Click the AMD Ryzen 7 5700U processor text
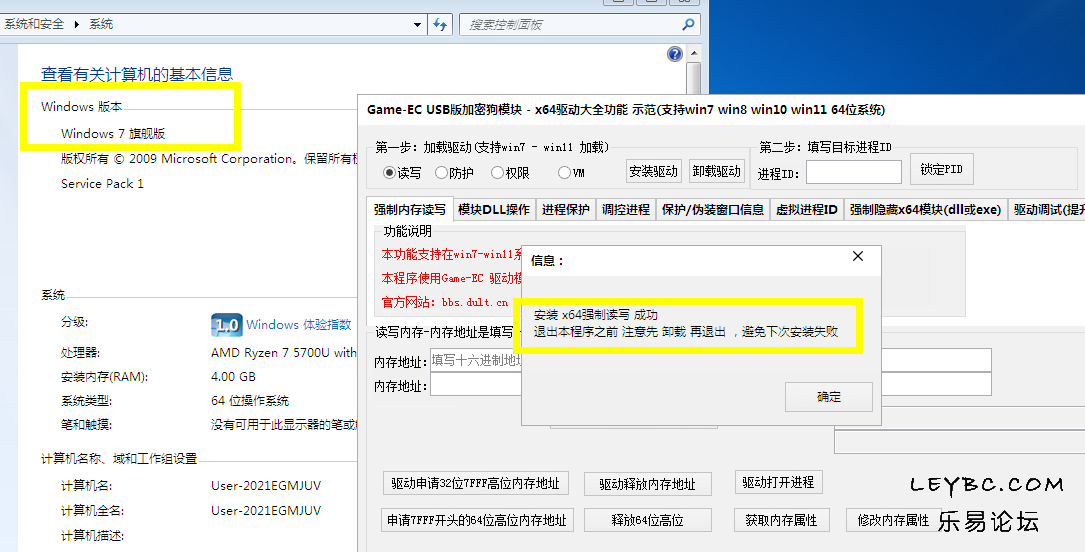Image resolution: width=1085 pixels, height=552 pixels. (284, 353)
